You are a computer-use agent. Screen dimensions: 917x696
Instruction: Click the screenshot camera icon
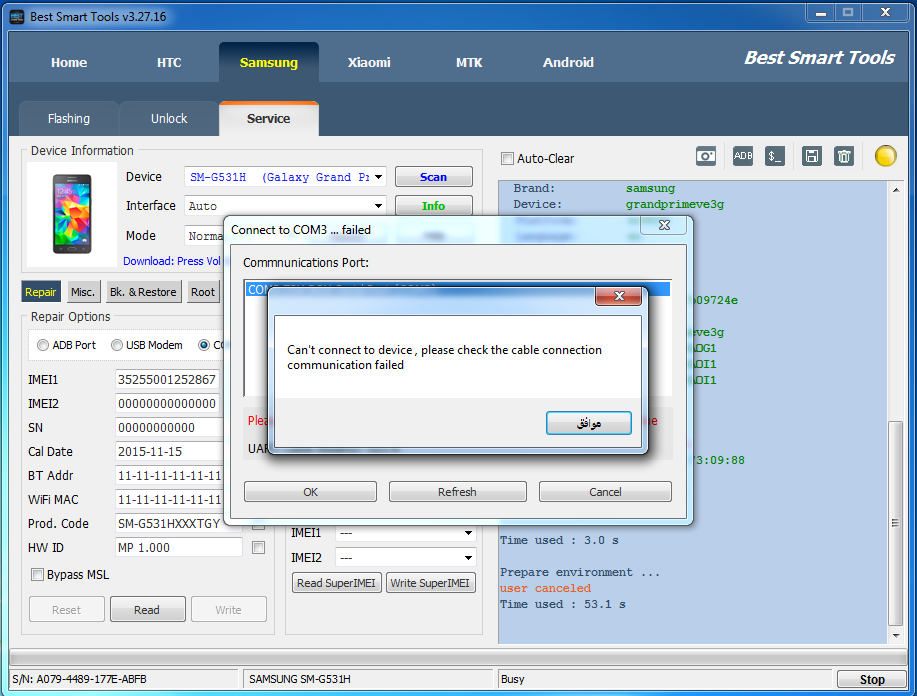point(706,156)
